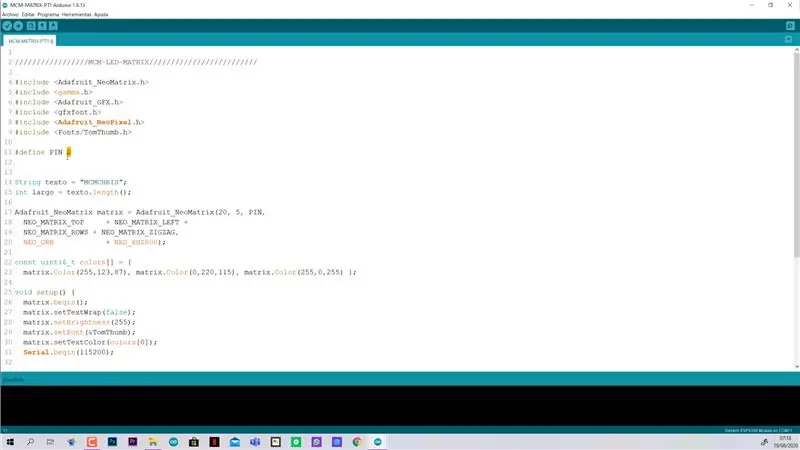Click matrix.setBrightness(255) on line 28
The width and height of the screenshot is (800, 450).
click(79, 322)
